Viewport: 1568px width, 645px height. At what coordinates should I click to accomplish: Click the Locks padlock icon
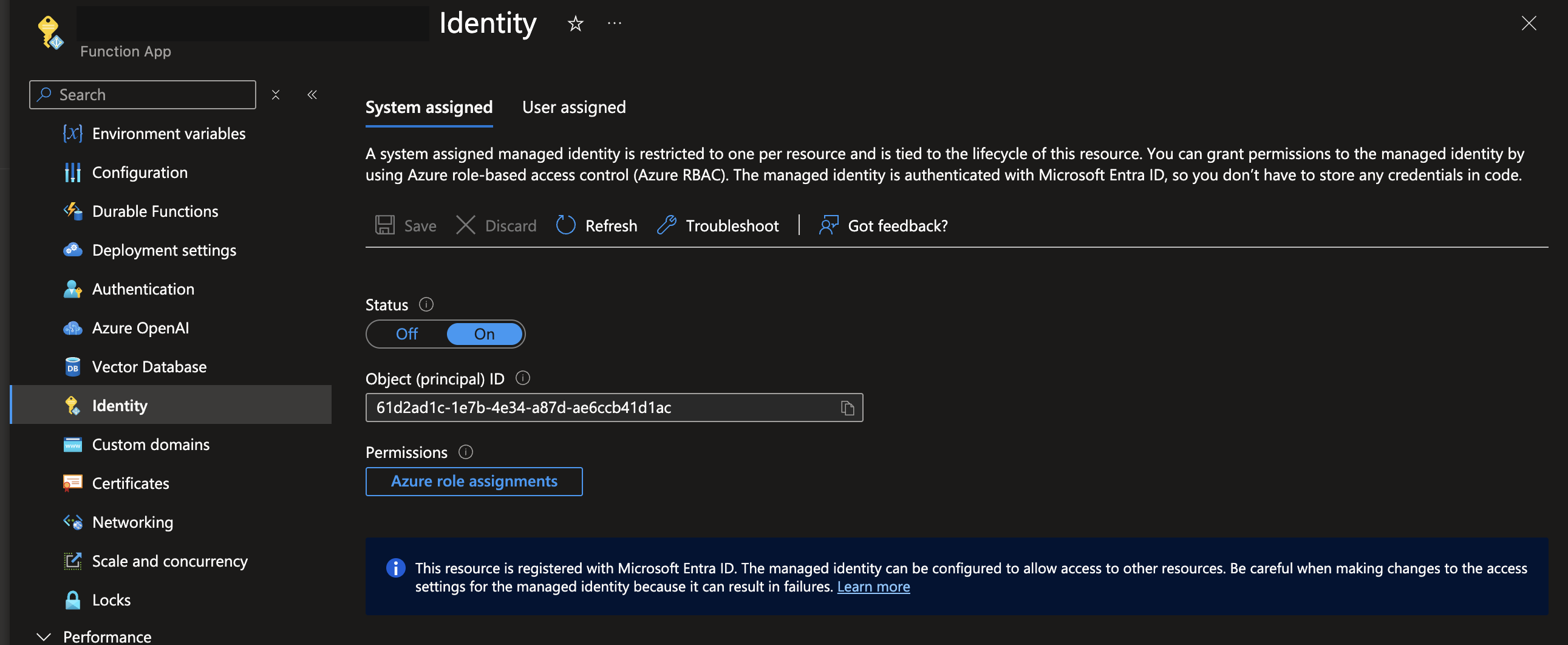pos(72,600)
